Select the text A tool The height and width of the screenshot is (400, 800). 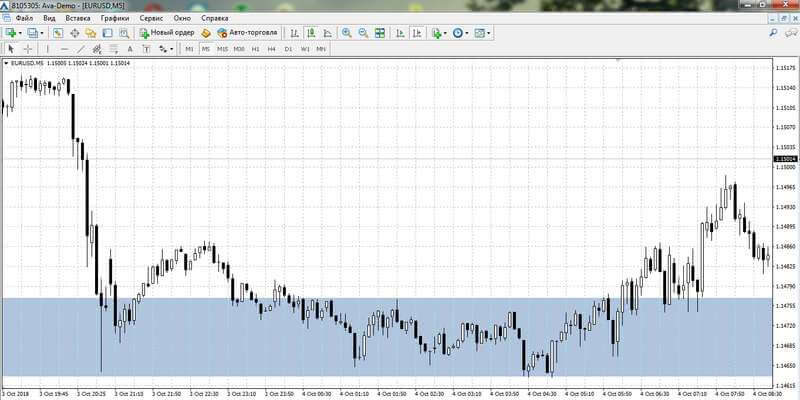point(130,49)
